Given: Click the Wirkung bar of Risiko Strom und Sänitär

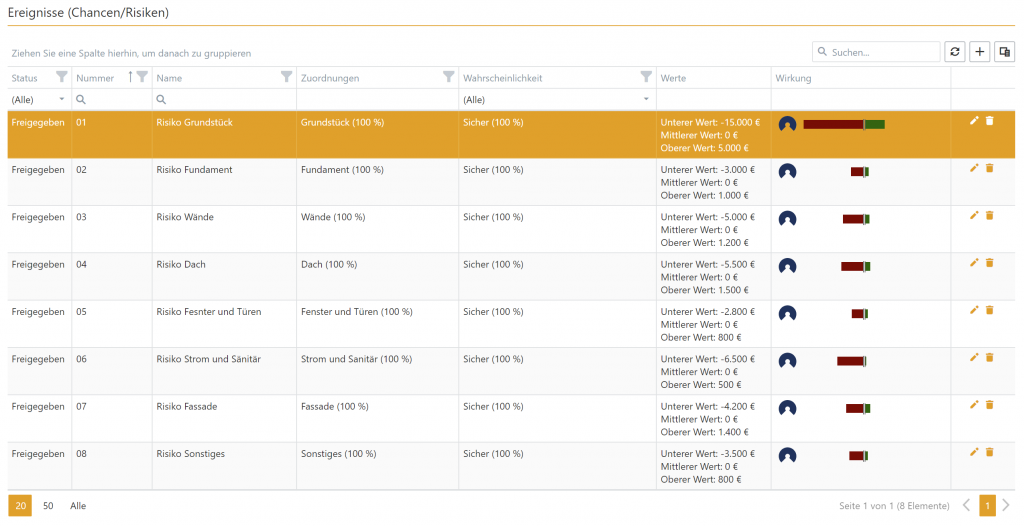Looking at the screenshot, I should [x=851, y=361].
